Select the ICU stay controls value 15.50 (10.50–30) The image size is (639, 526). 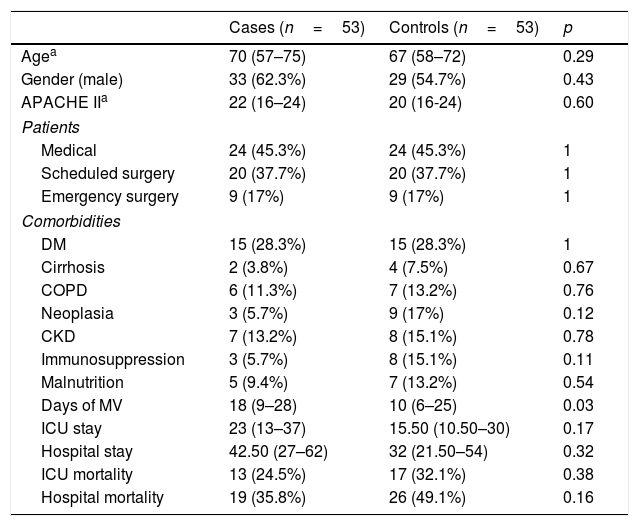pos(449,429)
